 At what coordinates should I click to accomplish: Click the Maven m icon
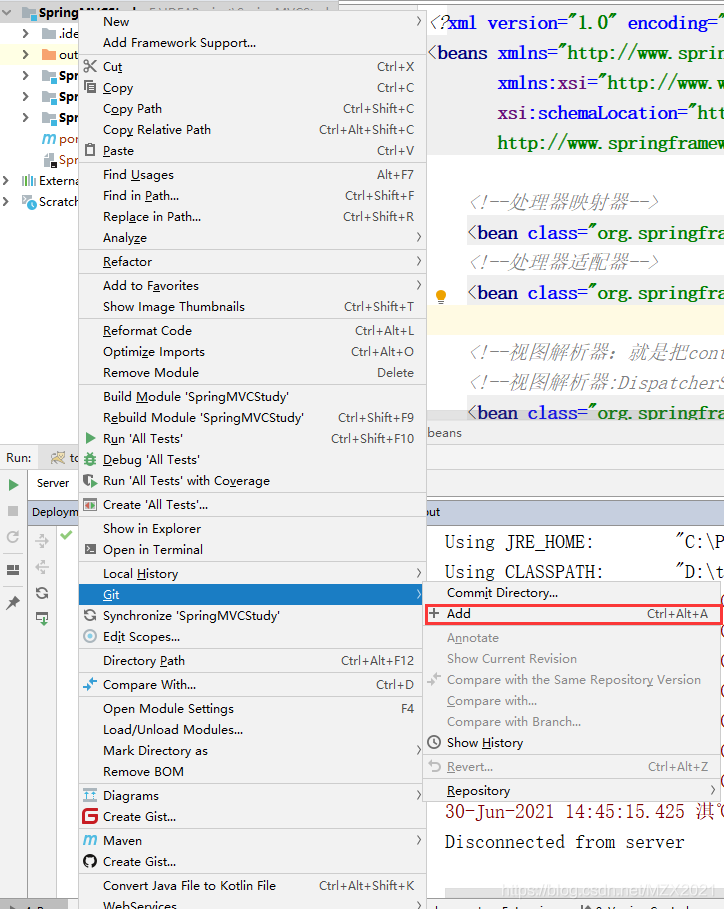[x=90, y=839]
